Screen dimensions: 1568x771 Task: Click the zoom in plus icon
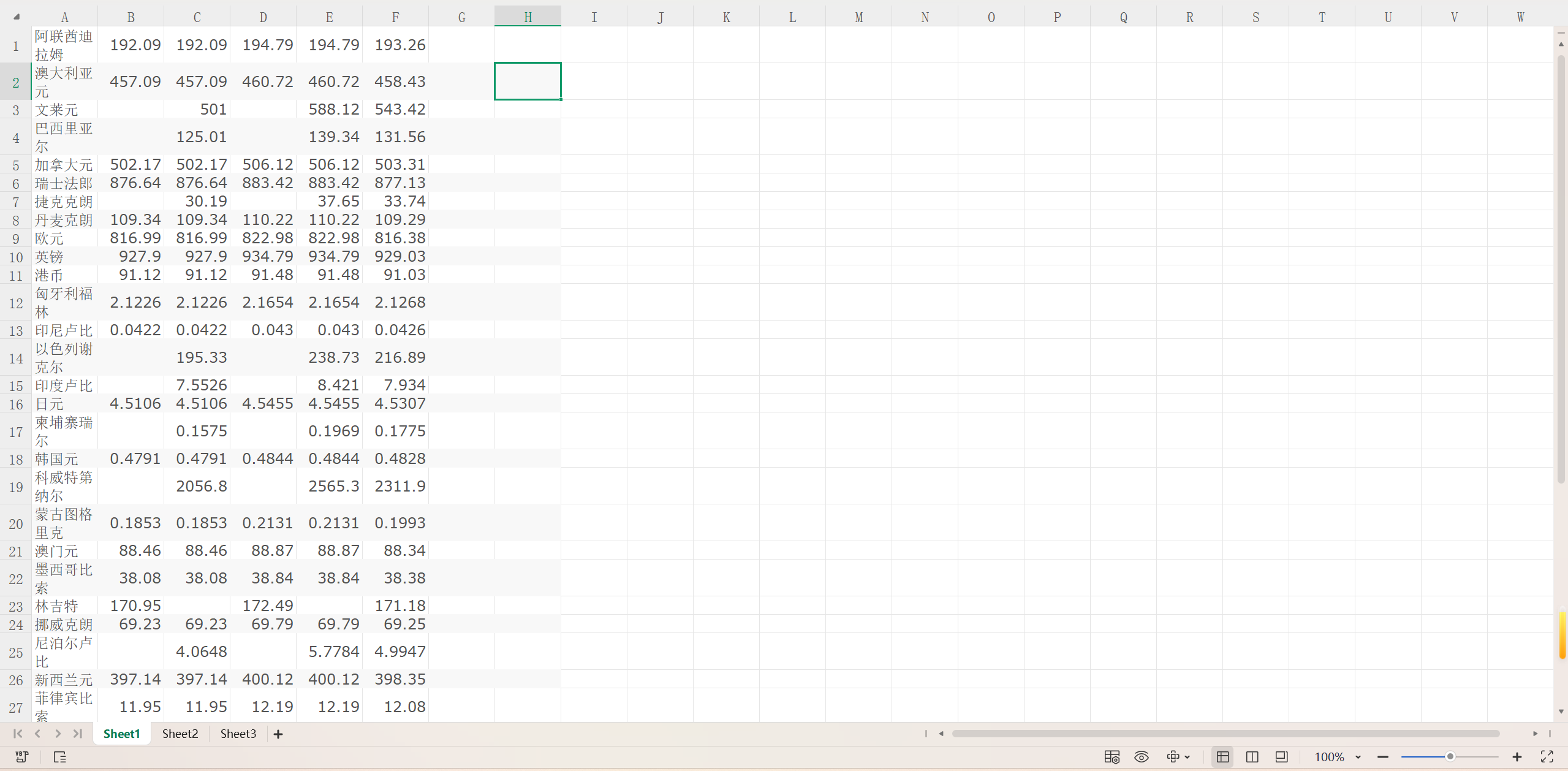1517,757
